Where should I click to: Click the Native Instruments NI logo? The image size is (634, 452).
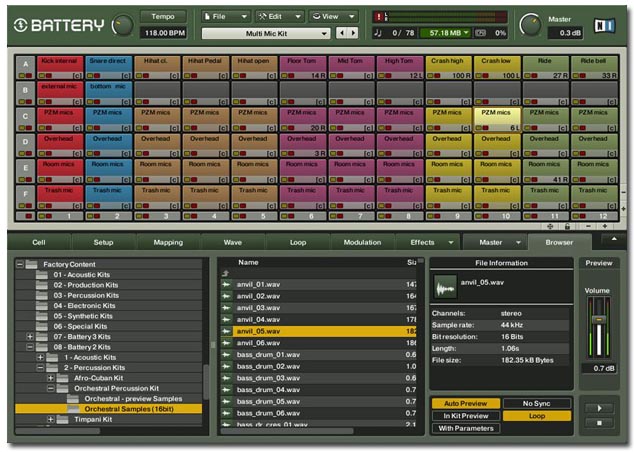[x=604, y=26]
